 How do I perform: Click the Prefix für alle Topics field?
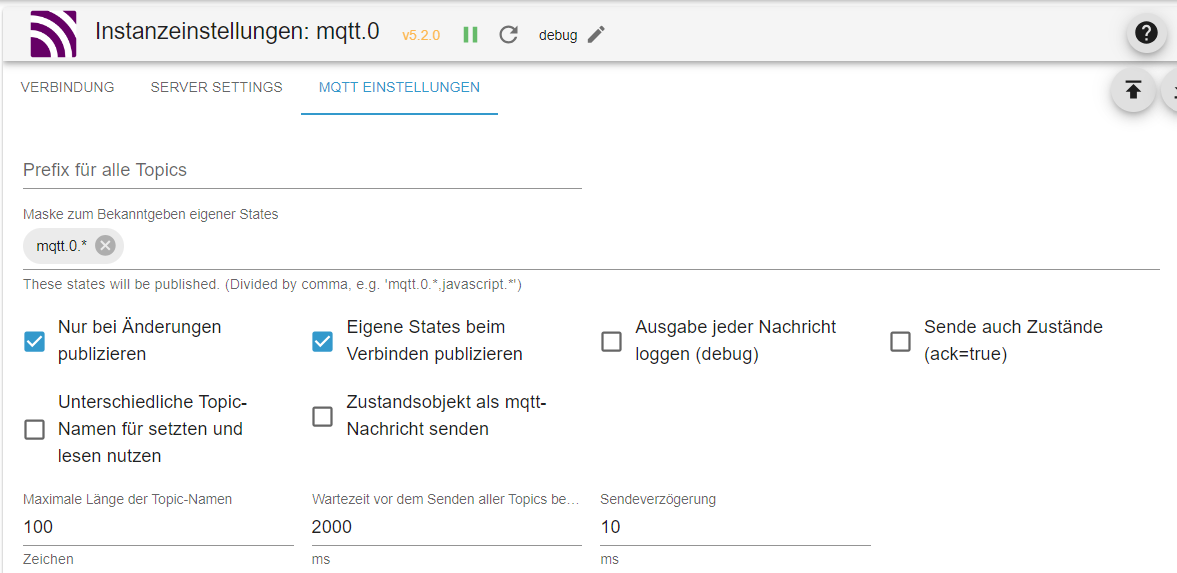(302, 170)
